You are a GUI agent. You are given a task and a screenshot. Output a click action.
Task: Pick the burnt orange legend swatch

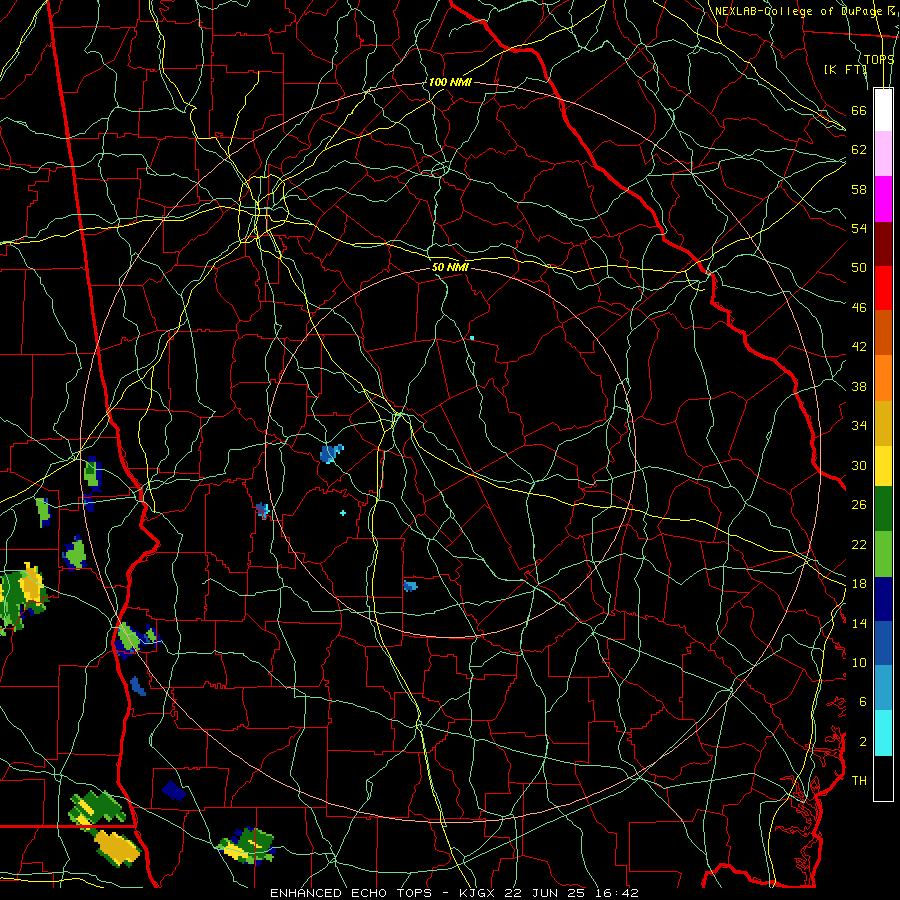click(x=883, y=333)
